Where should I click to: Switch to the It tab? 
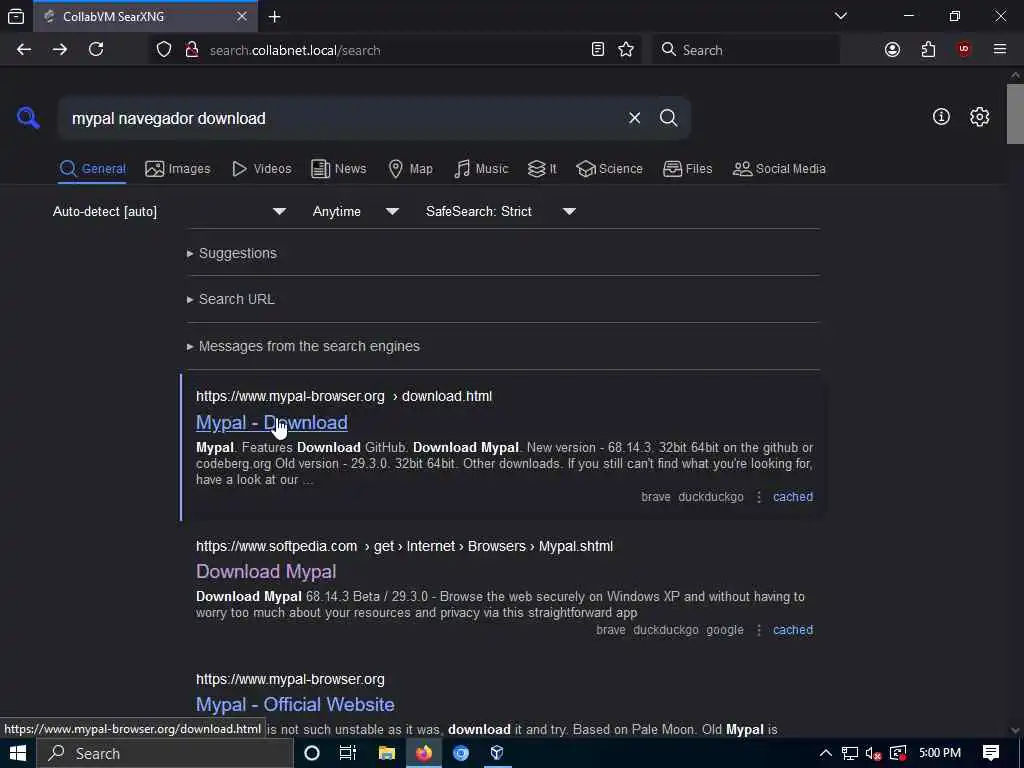(542, 168)
